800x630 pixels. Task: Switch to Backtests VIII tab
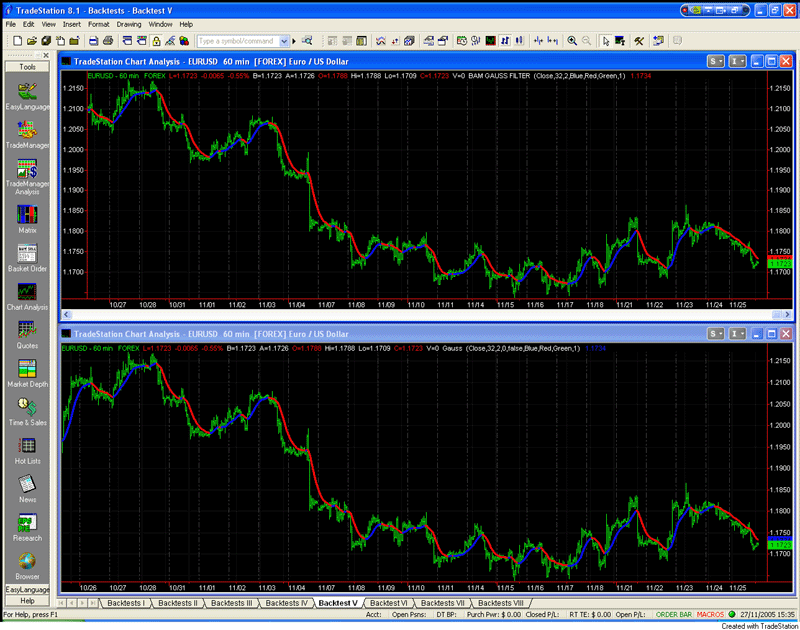coord(501,602)
